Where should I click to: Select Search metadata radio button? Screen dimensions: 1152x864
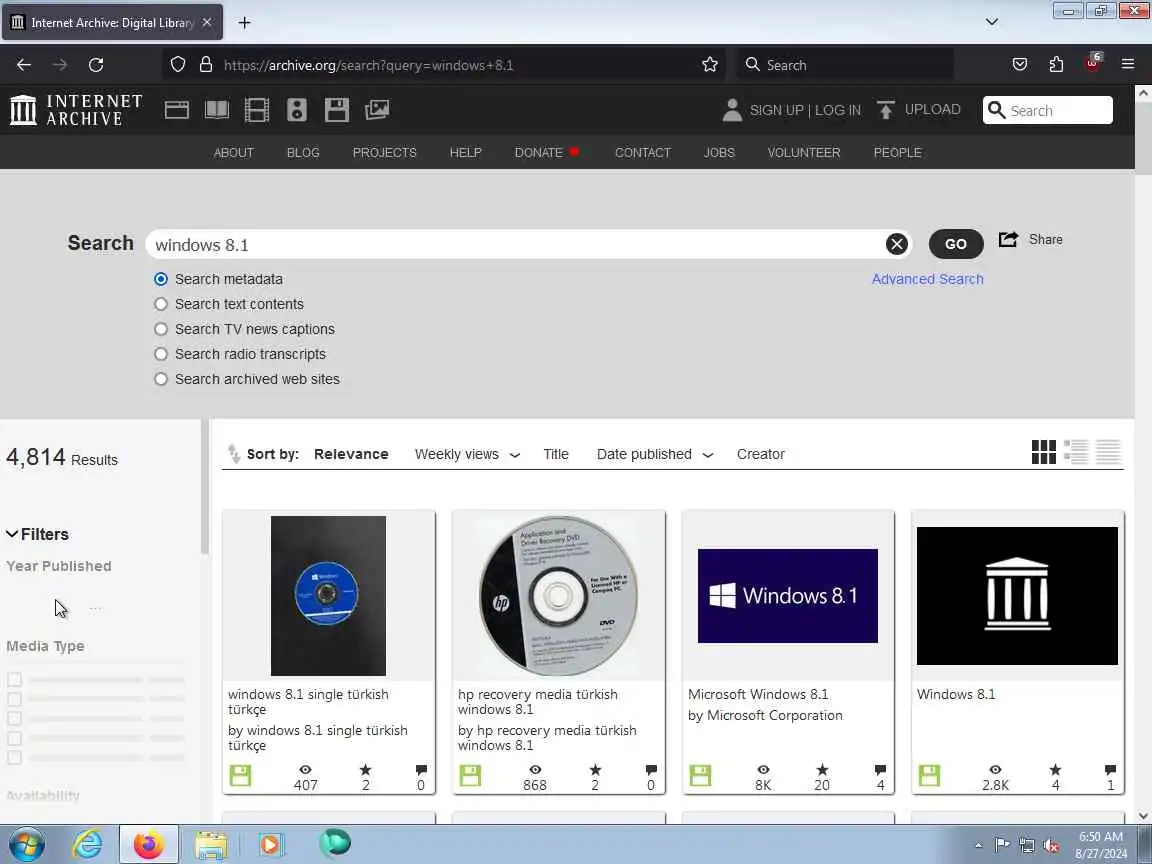161,279
